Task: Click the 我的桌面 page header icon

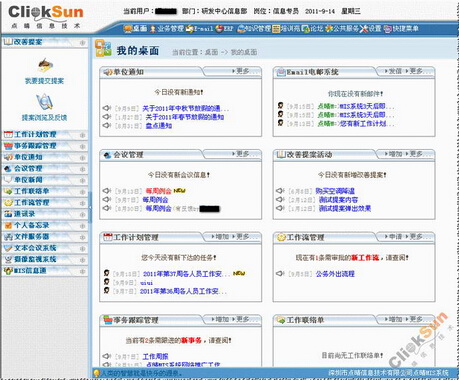Action: tap(103, 48)
